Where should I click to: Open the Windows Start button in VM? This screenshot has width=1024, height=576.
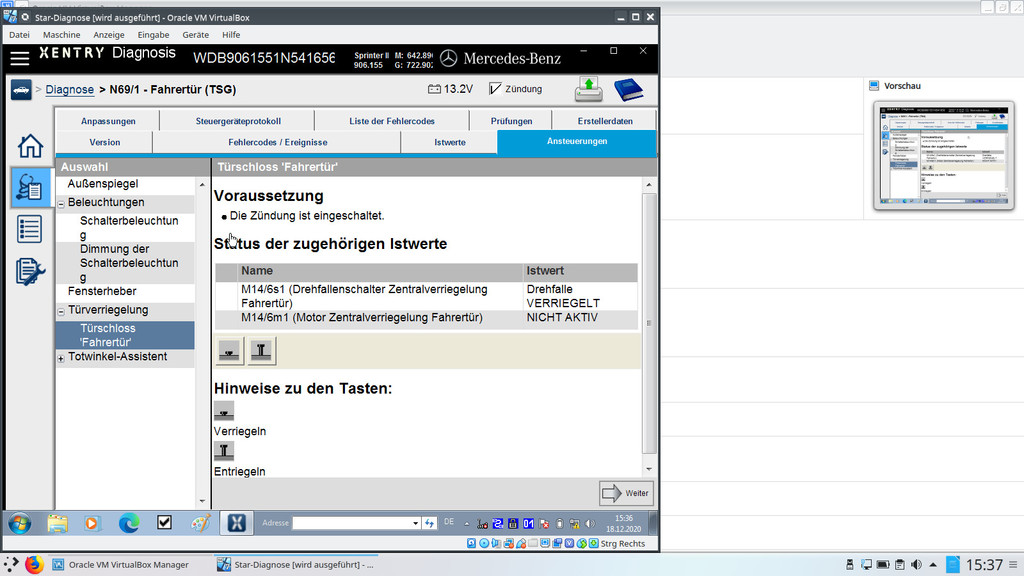[20, 523]
